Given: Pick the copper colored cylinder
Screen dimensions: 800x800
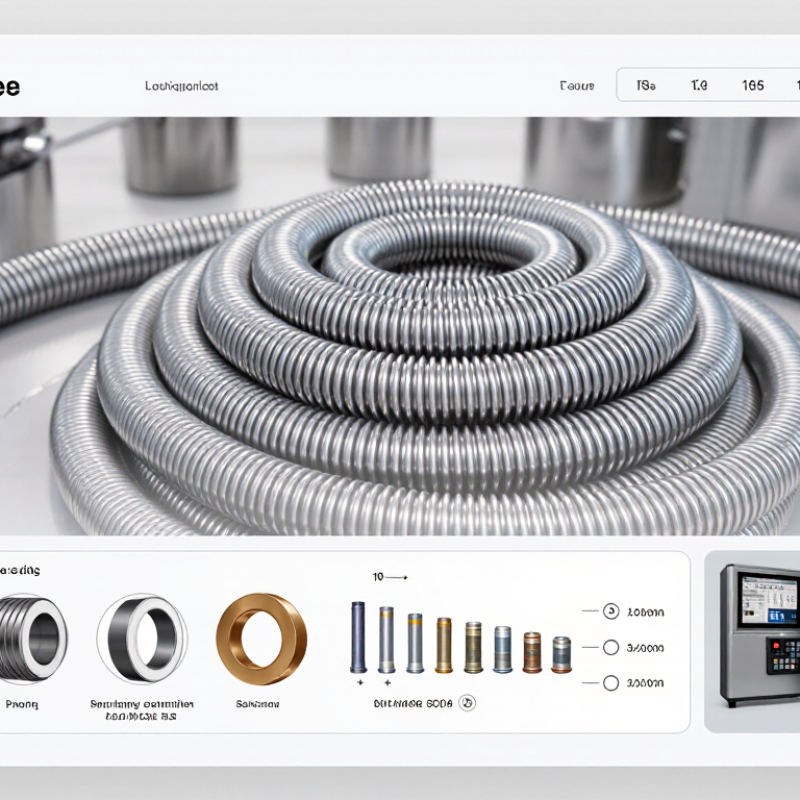Looking at the screenshot, I should point(532,652).
